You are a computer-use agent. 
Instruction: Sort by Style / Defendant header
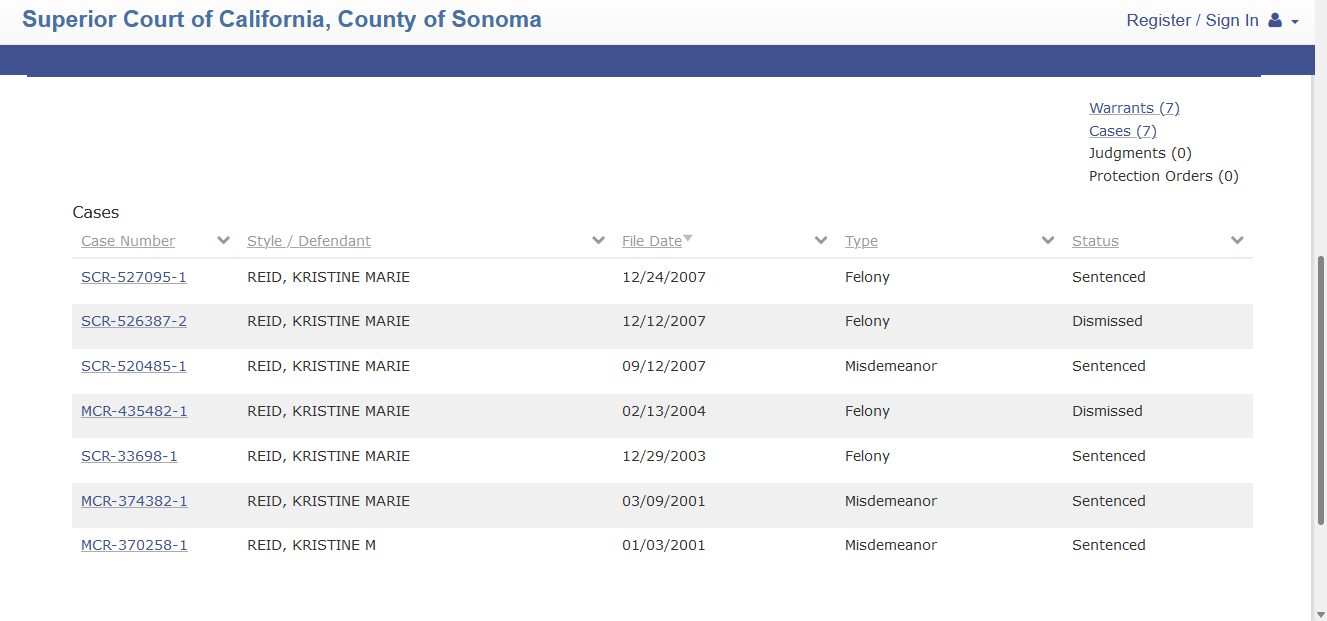(309, 241)
